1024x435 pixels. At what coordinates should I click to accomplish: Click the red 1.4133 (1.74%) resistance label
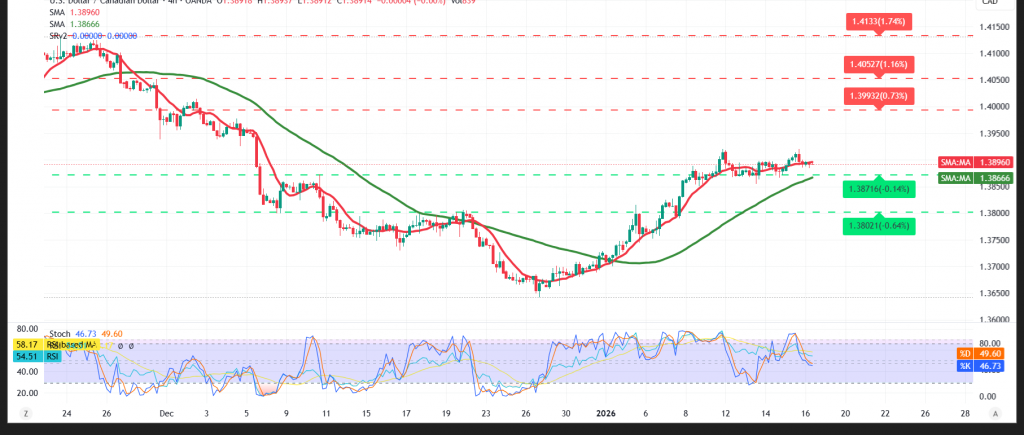pyautogui.click(x=879, y=18)
